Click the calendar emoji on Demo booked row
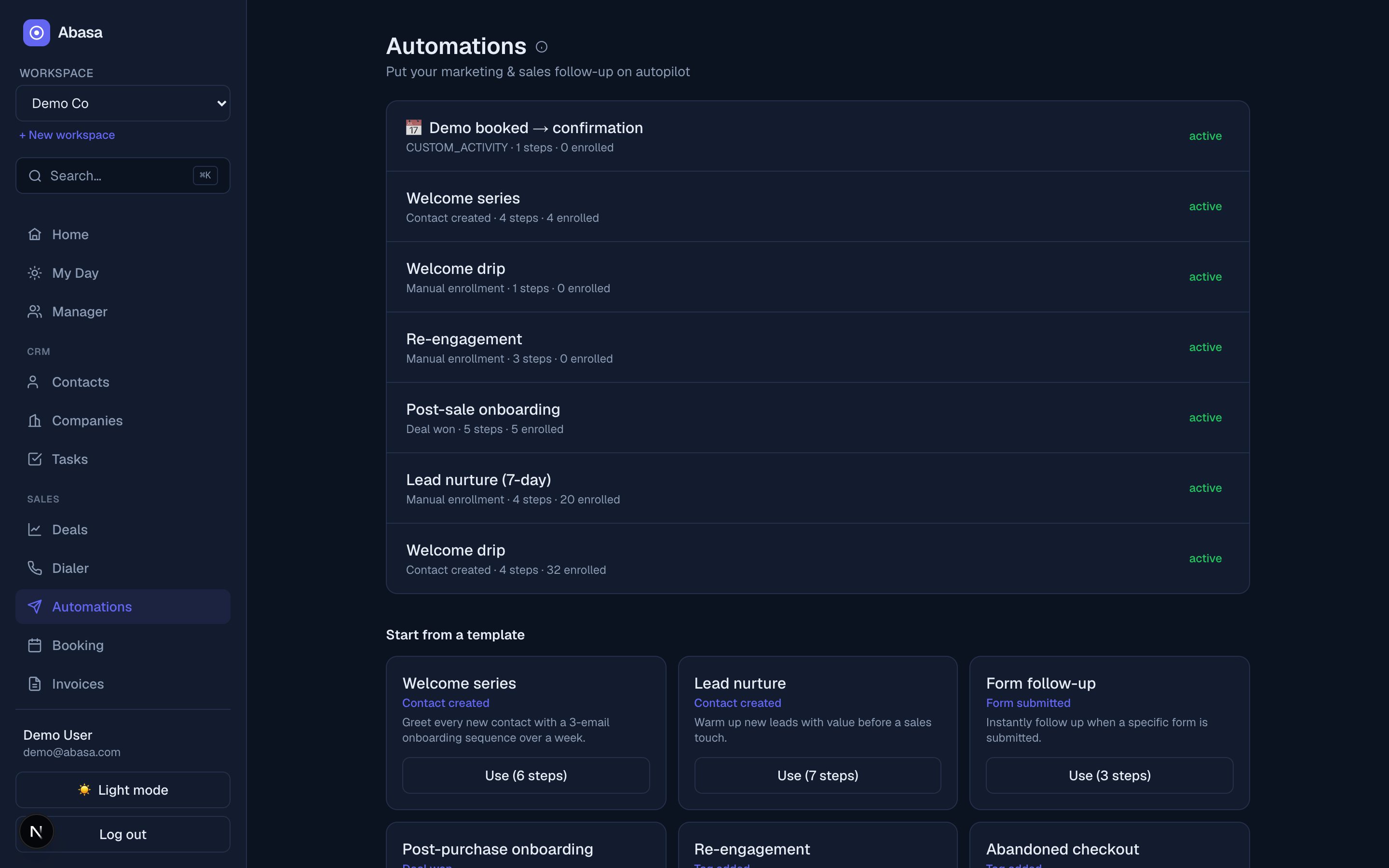The height and width of the screenshot is (868, 1389). [x=414, y=127]
